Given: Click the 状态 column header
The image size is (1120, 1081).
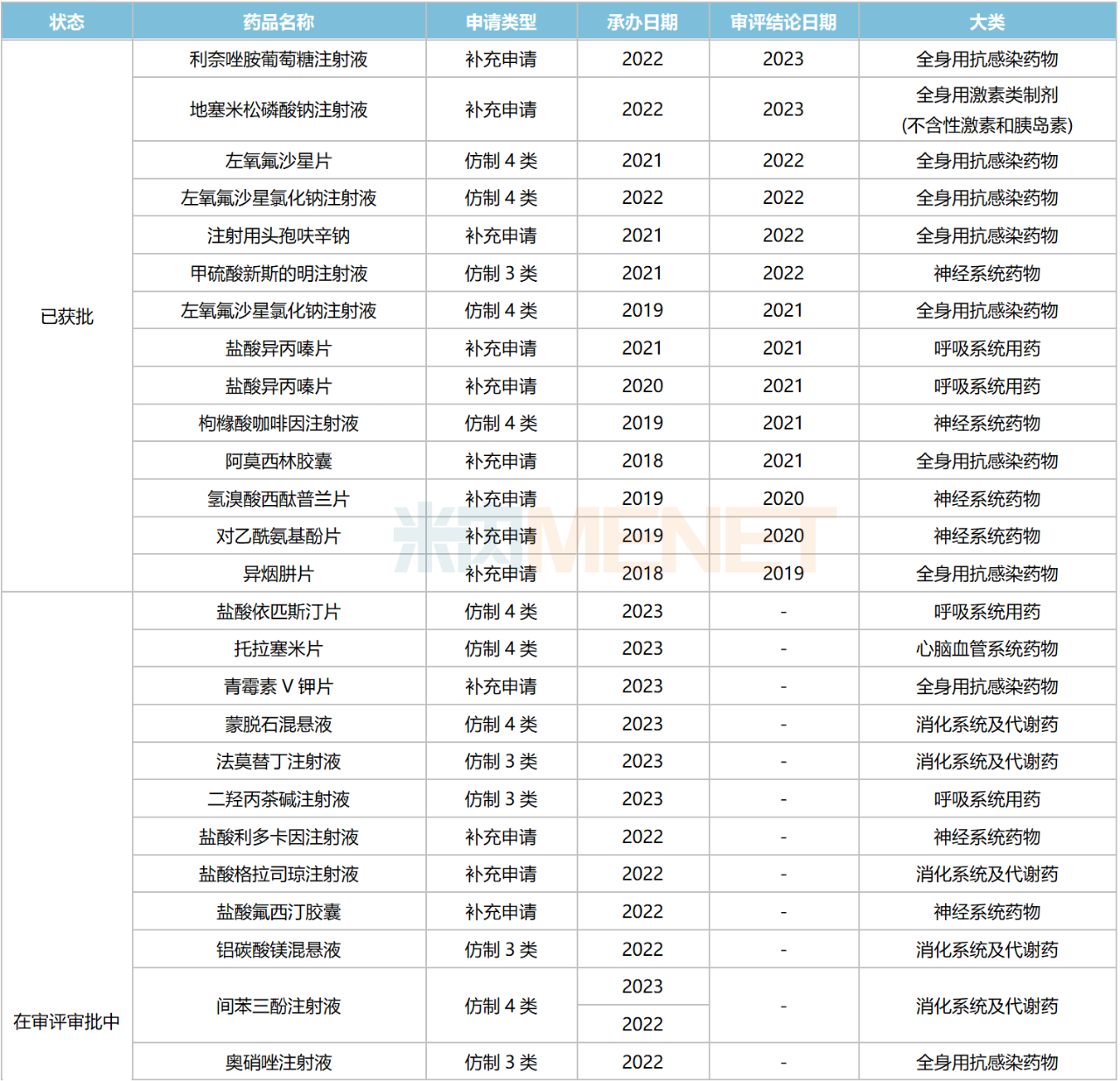Looking at the screenshot, I should pos(66,22).
